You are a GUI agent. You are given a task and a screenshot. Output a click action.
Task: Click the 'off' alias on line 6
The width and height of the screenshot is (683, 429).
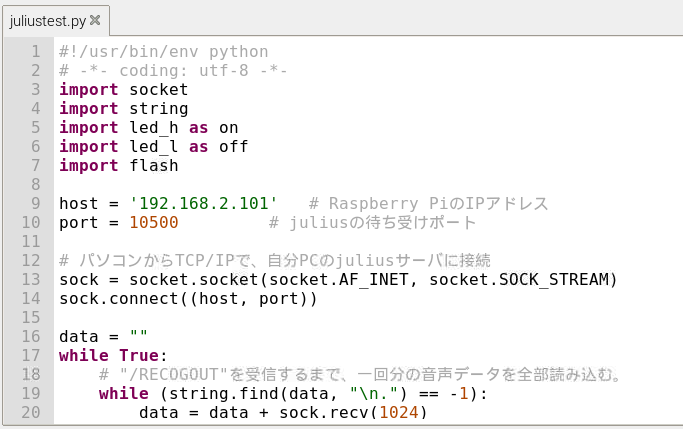click(233, 147)
